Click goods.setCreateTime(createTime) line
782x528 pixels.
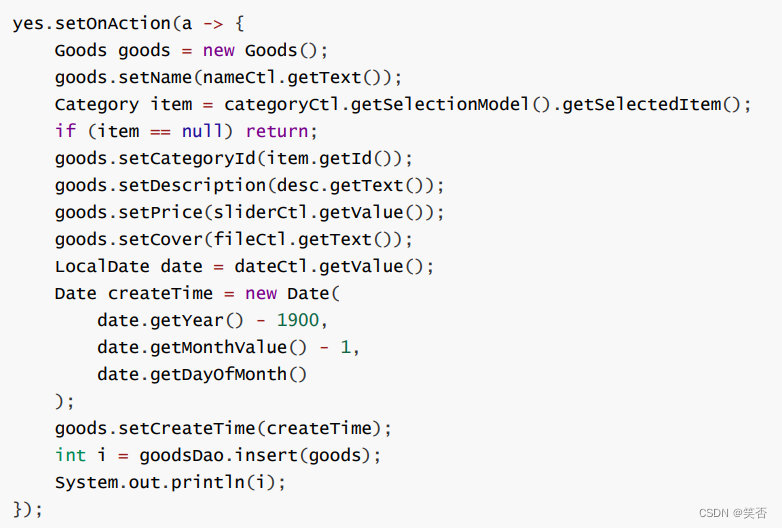click(x=223, y=428)
